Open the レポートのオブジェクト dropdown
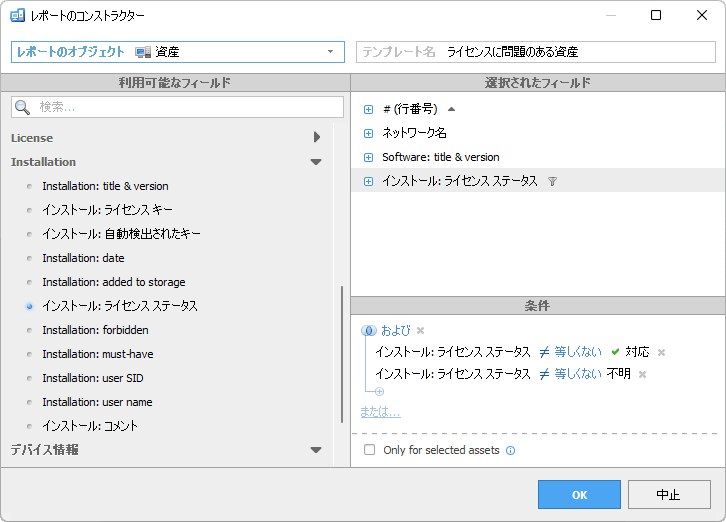 point(330,52)
